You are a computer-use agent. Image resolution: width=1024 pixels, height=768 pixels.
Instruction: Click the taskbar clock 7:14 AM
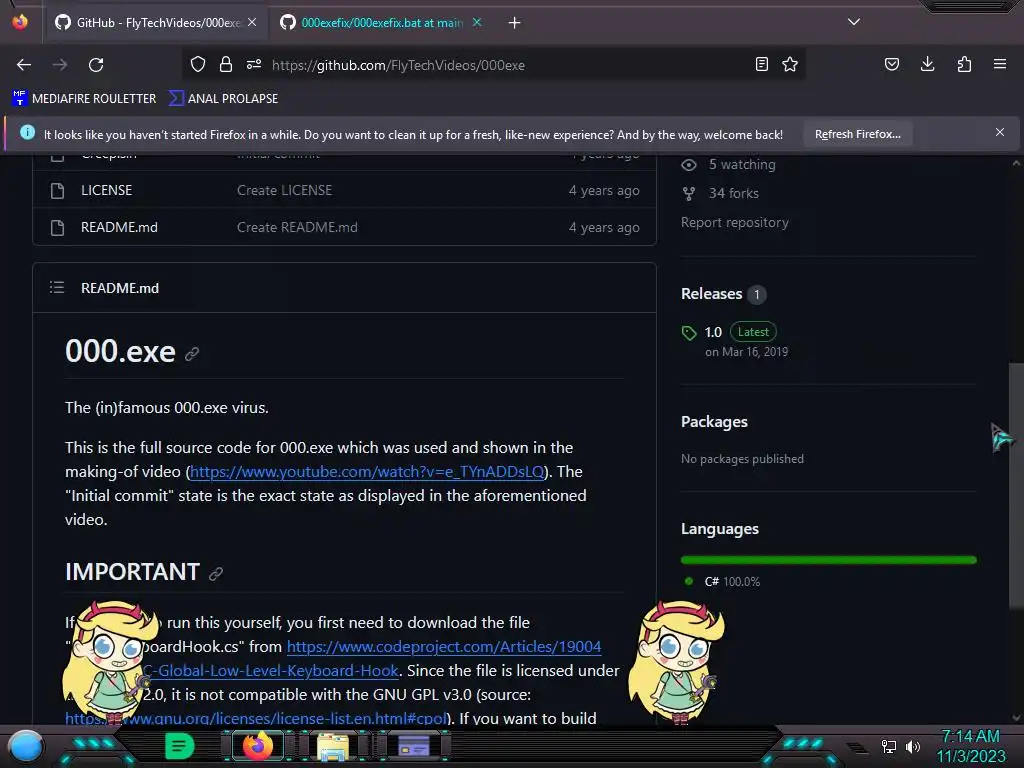970,737
